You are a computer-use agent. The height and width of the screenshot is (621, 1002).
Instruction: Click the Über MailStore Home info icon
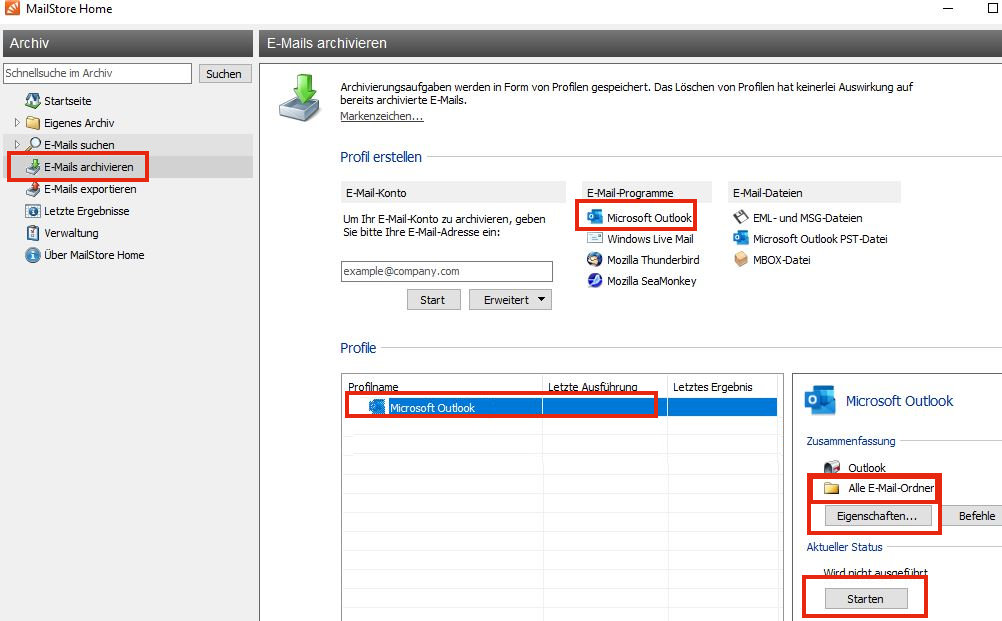pos(33,255)
